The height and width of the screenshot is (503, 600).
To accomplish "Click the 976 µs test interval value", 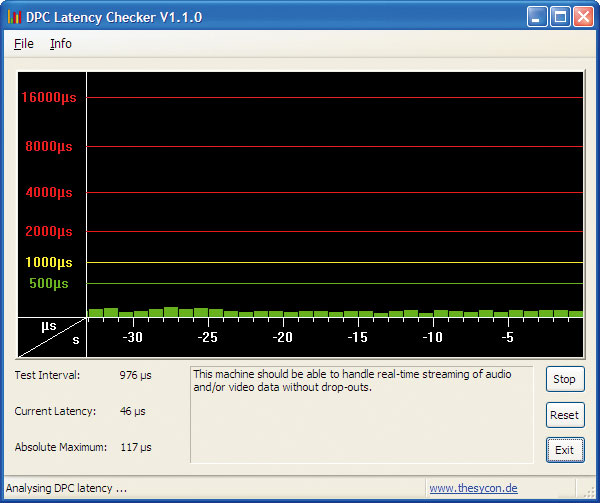I will click(135, 375).
